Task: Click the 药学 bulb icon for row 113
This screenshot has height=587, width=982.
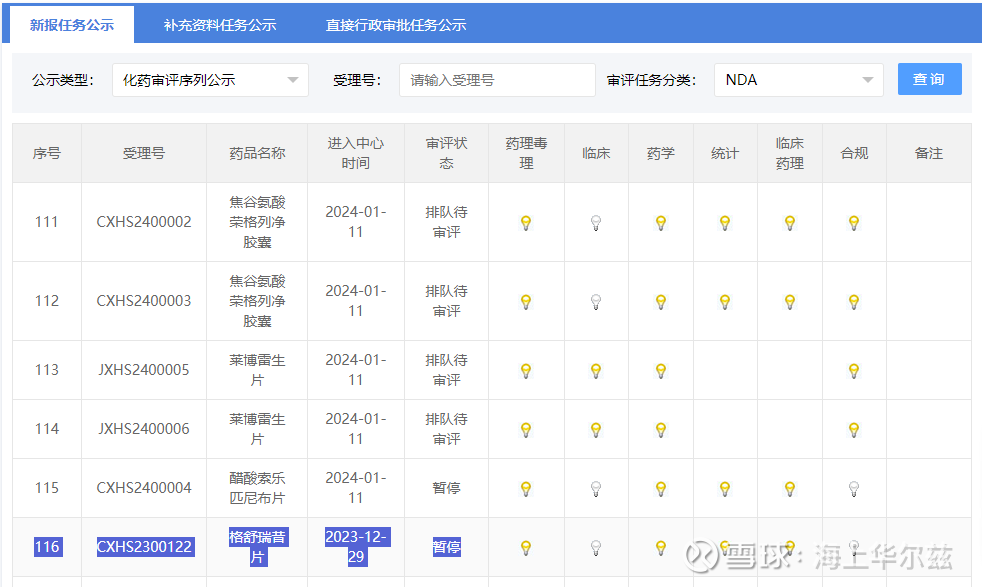Action: click(661, 371)
